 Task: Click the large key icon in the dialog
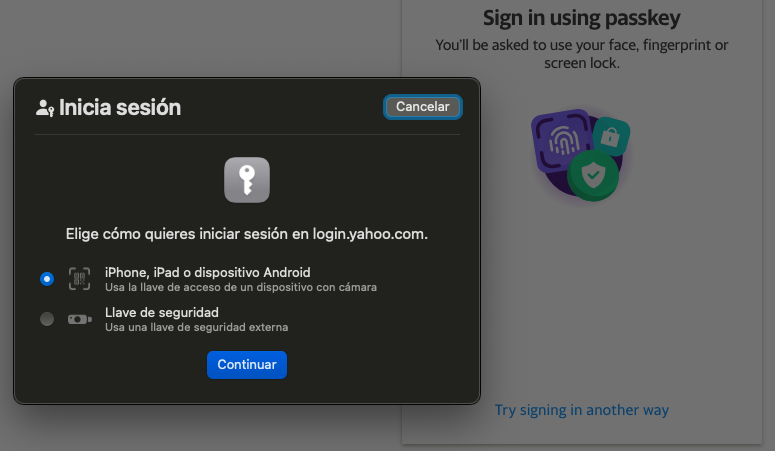tap(247, 180)
